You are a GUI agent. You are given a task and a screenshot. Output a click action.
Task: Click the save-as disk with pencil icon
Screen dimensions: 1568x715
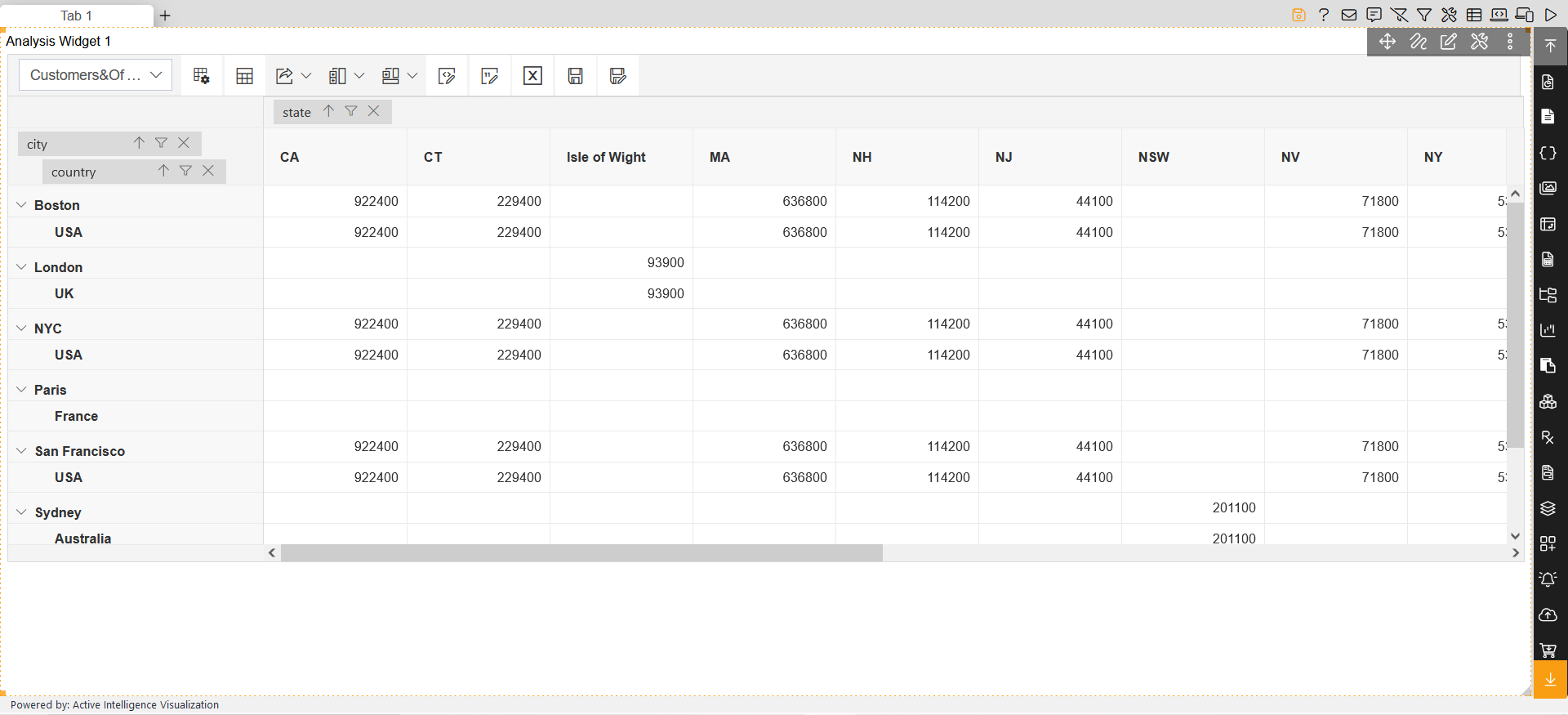(x=618, y=76)
